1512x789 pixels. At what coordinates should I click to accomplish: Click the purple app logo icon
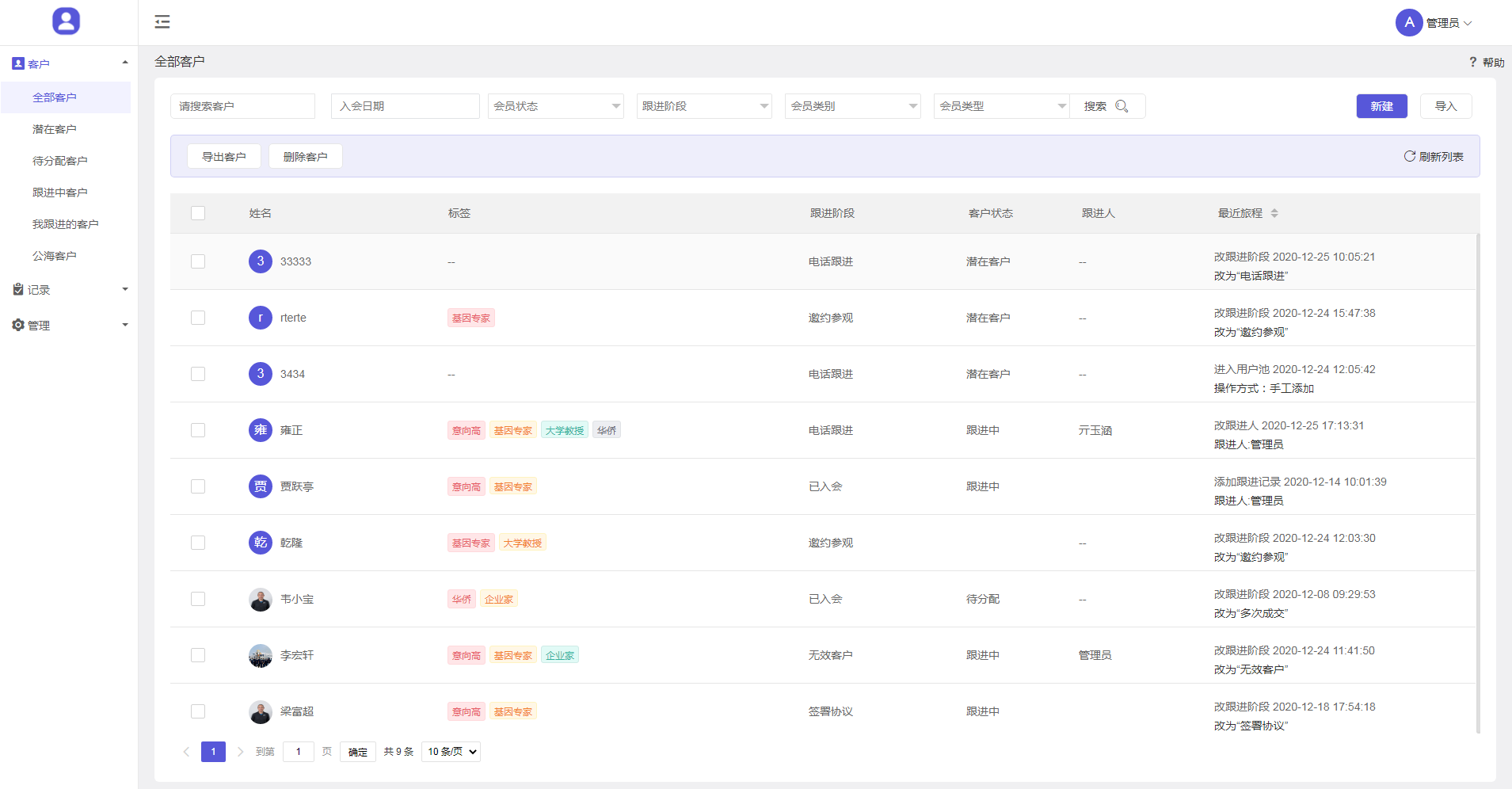[67, 21]
